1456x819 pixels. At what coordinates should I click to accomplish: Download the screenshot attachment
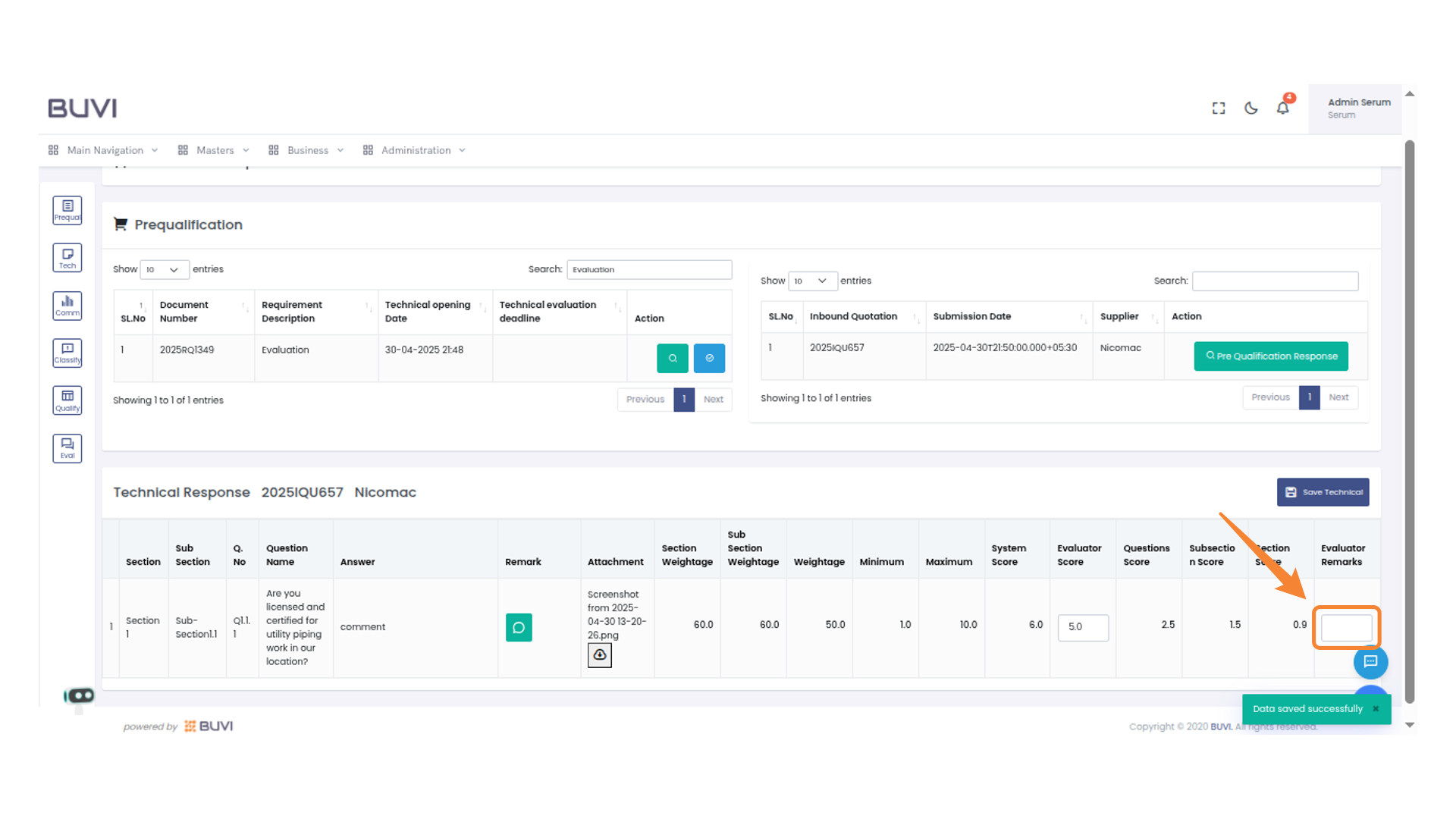coord(599,654)
